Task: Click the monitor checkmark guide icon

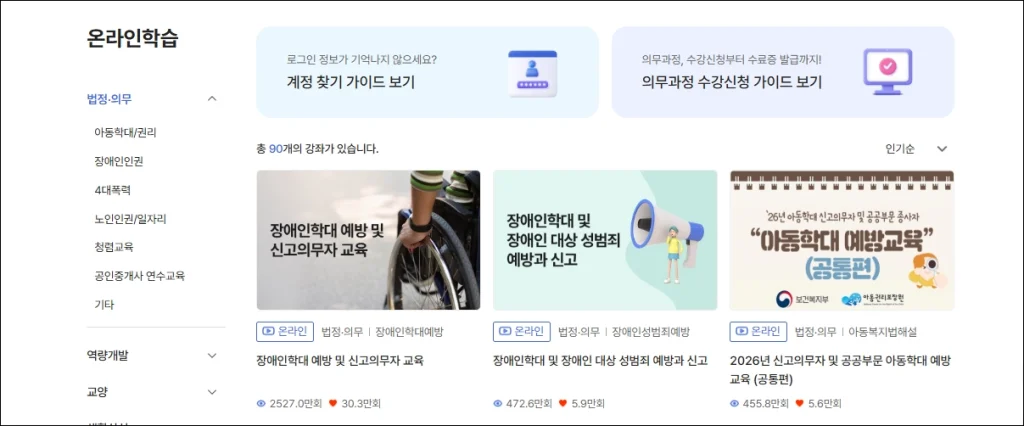Action: pos(888,72)
